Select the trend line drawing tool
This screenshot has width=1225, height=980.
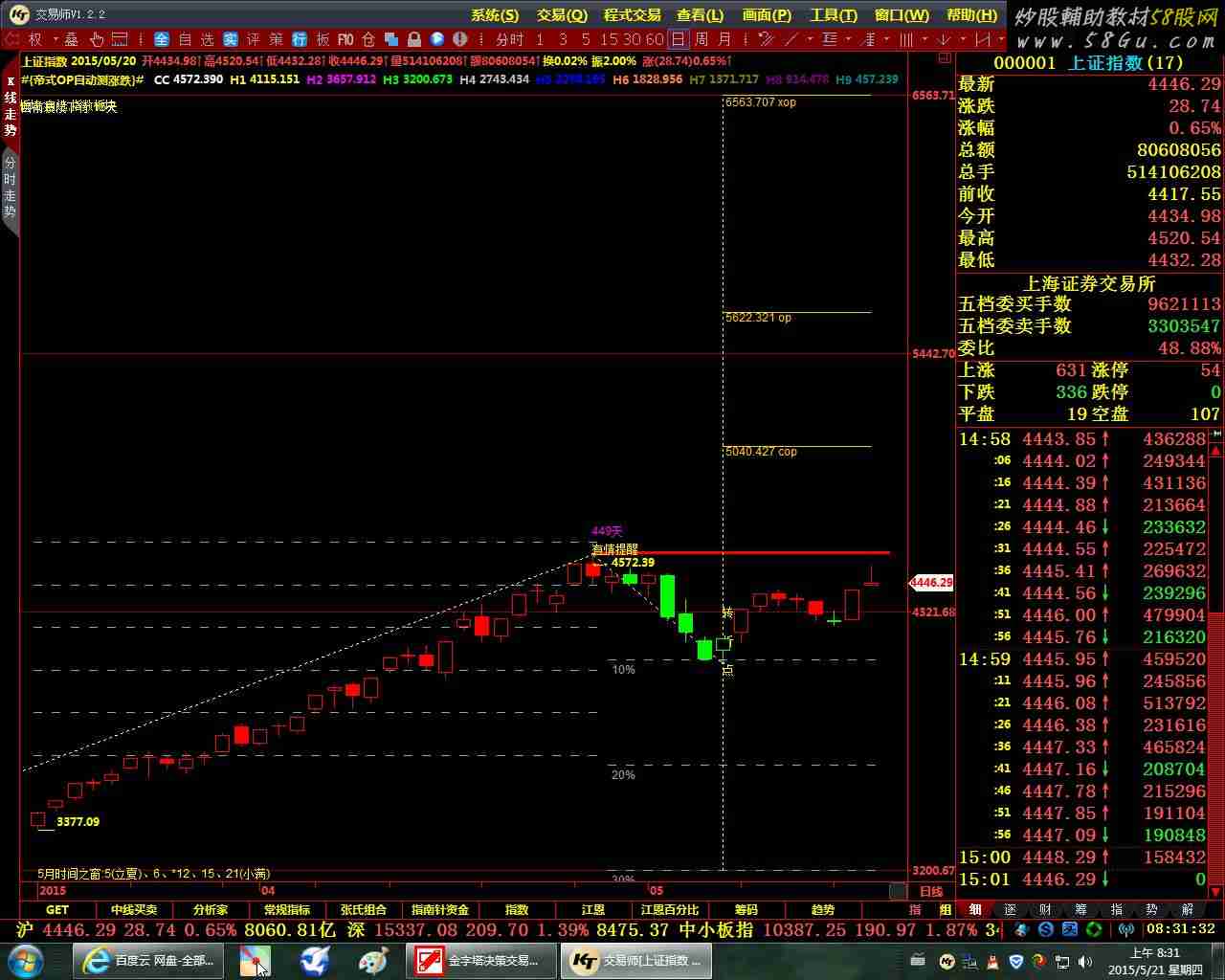(791, 39)
